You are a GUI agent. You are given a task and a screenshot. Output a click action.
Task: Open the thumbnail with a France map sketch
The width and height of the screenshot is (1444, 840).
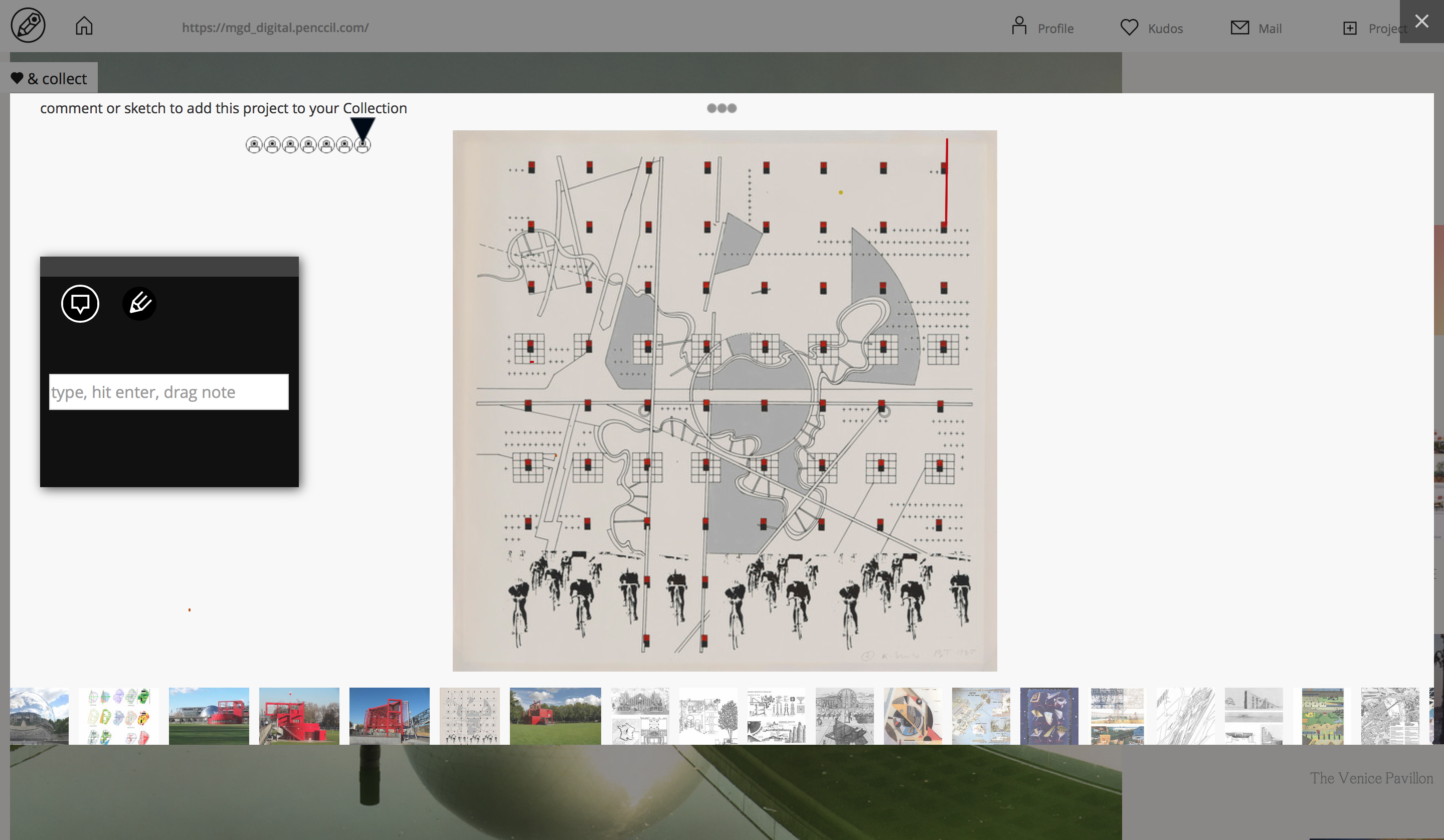[x=640, y=716]
